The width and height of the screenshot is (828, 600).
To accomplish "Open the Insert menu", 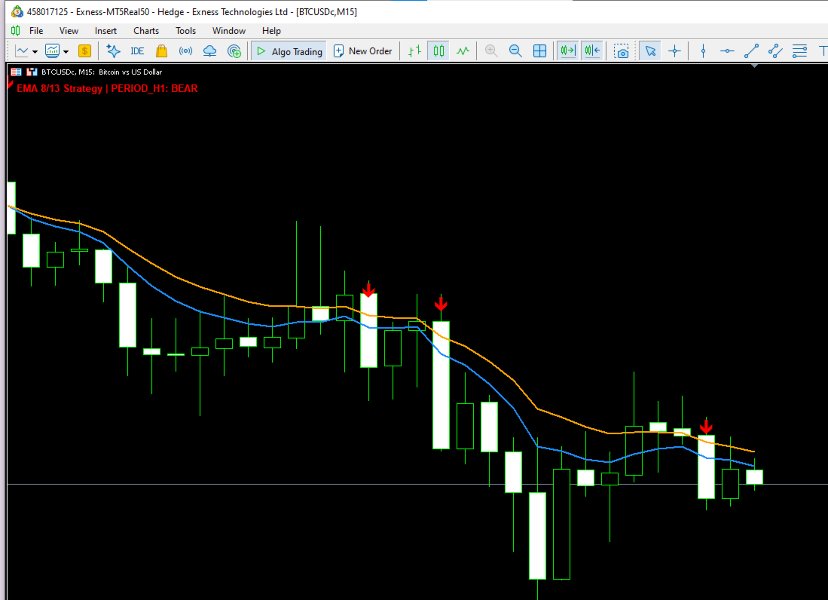I will tap(106, 31).
